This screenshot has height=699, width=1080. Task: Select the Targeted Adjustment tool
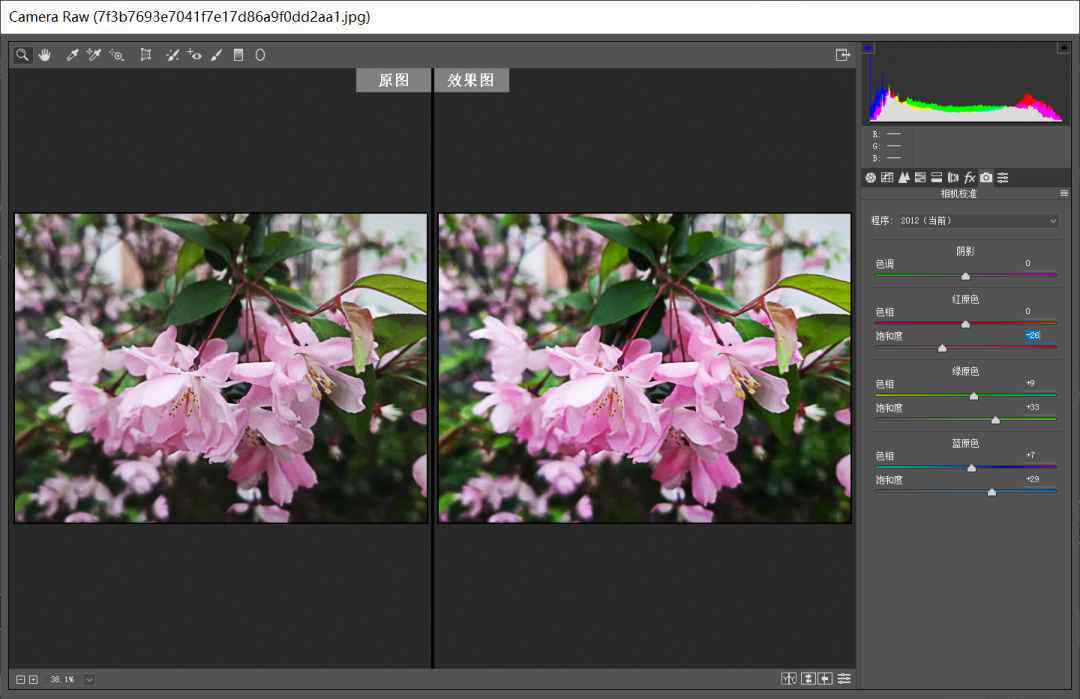click(x=117, y=55)
